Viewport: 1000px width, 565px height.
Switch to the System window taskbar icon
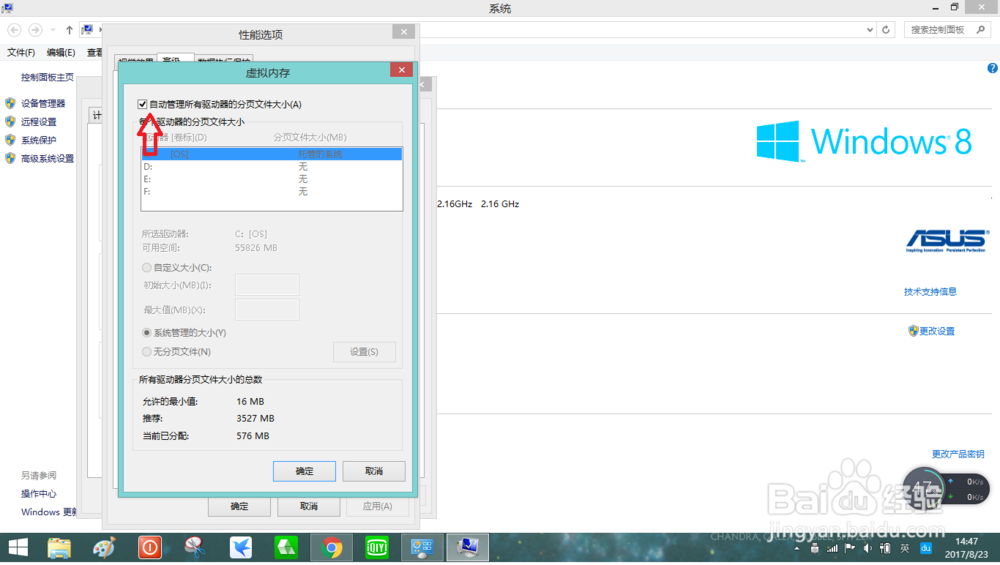click(467, 548)
